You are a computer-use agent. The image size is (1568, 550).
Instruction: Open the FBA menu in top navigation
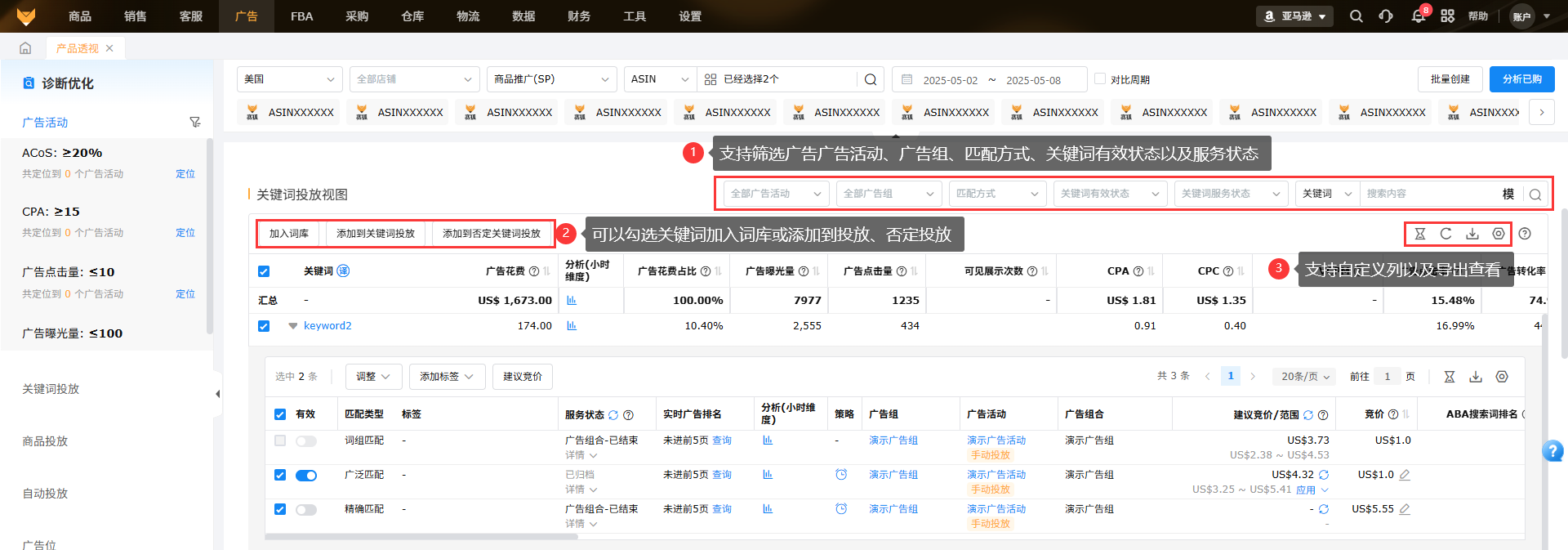(301, 16)
